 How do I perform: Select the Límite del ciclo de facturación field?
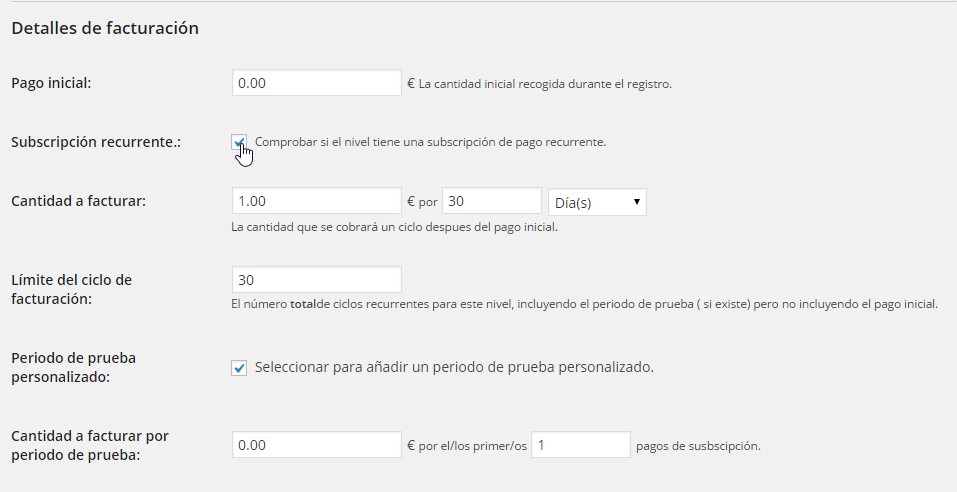316,280
